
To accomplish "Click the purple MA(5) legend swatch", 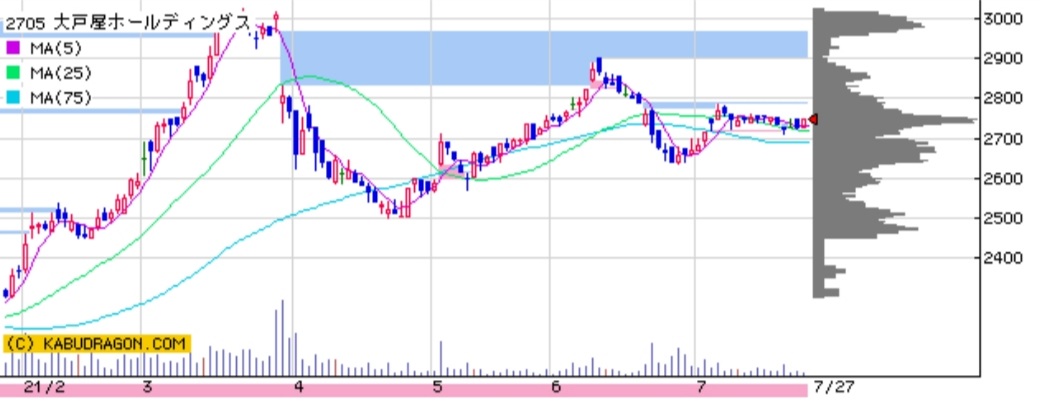I will point(12,48).
